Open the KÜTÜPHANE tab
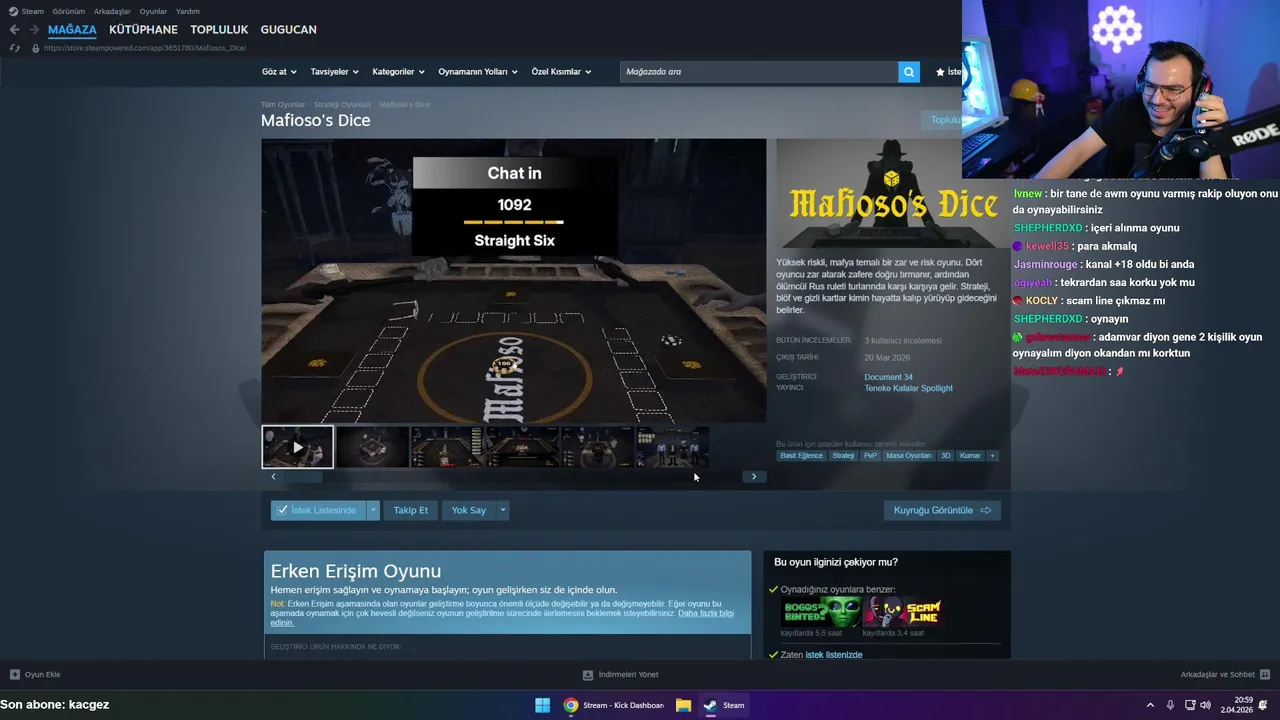The width and height of the screenshot is (1280, 720). click(143, 30)
